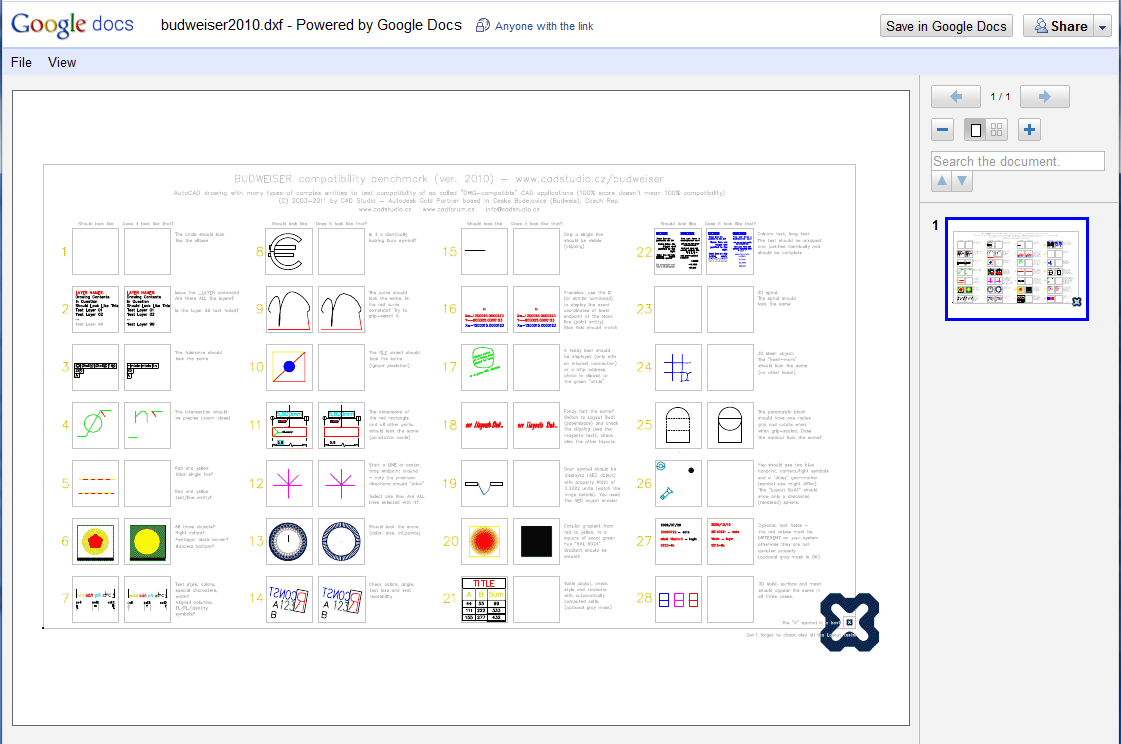1121x744 pixels.
Task: Switch to single page view
Action: [x=975, y=129]
